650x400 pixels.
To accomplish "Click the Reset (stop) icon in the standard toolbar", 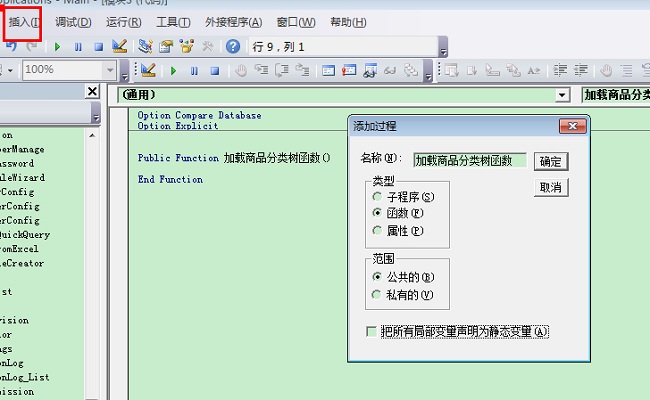I will click(98, 47).
